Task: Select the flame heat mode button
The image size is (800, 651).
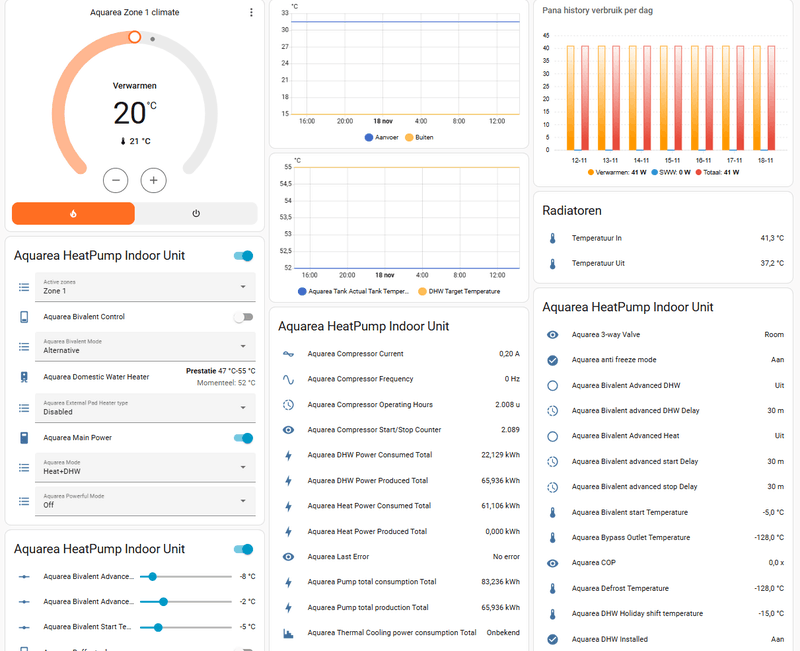Action: (73, 213)
